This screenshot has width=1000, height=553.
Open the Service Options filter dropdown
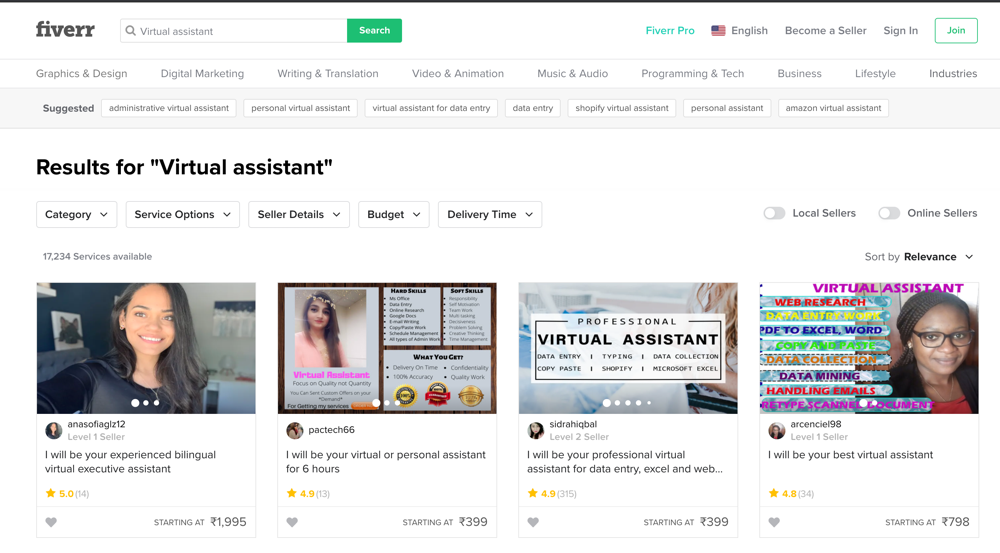click(182, 214)
